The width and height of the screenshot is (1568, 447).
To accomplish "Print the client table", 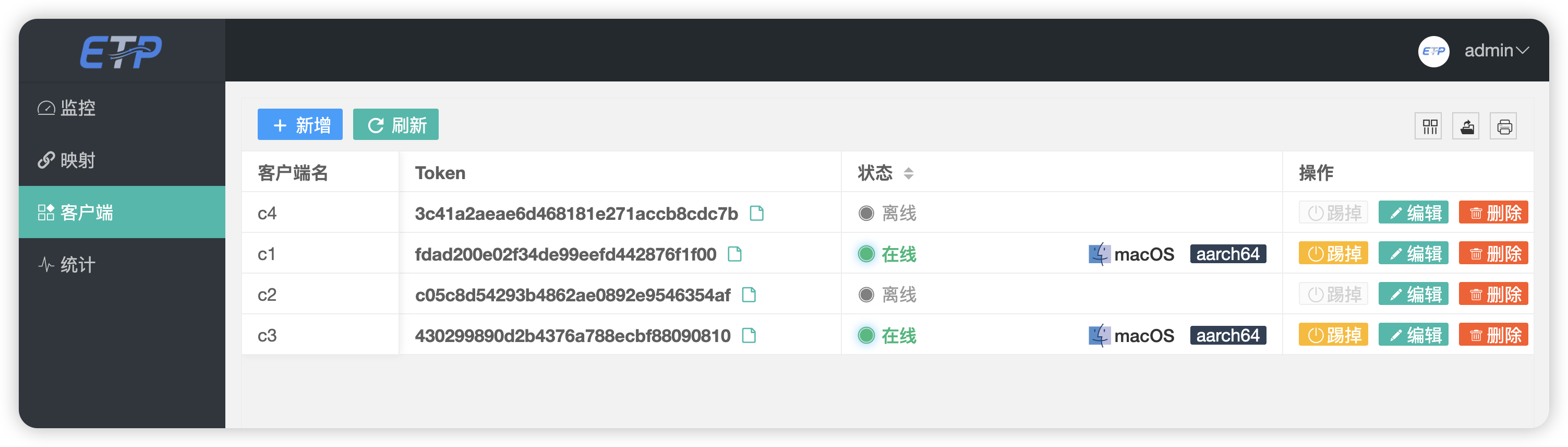I will click(1503, 127).
